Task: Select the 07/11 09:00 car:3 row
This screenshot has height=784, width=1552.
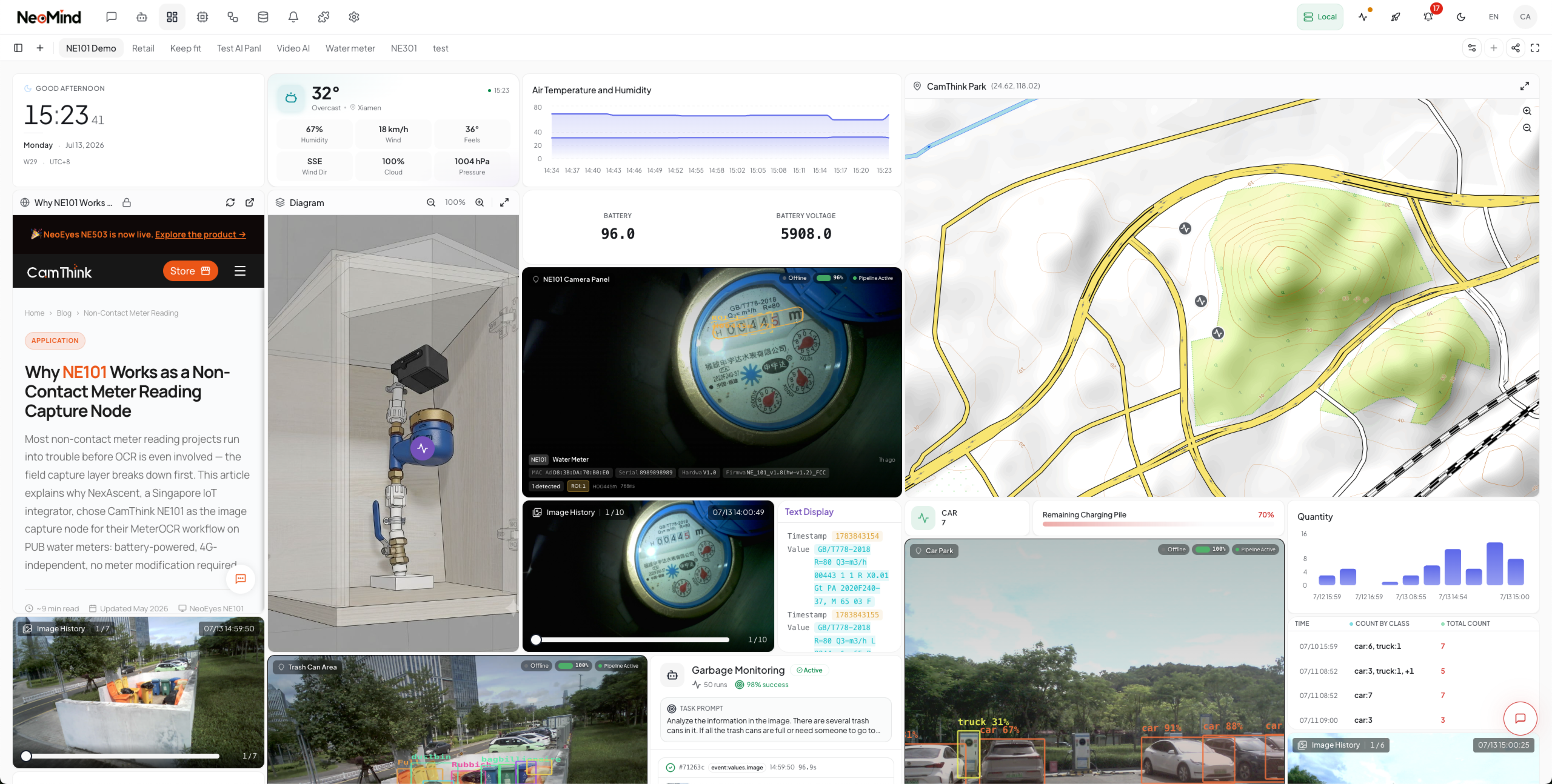Action: point(1413,720)
